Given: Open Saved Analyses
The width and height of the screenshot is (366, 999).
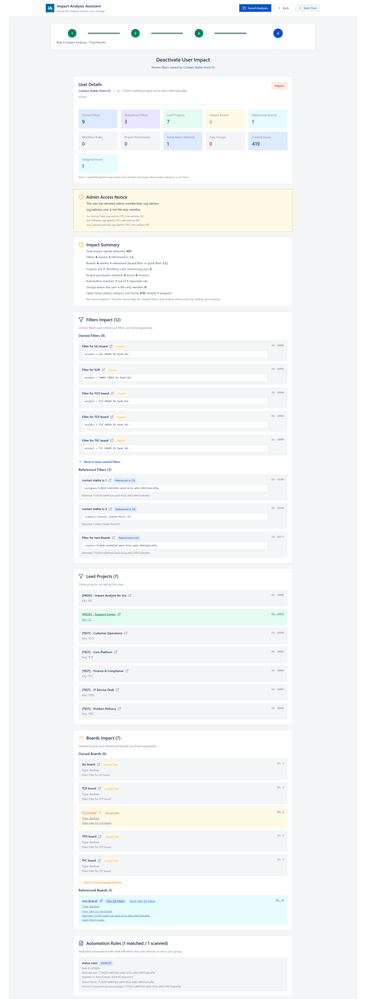Looking at the screenshot, I should [255, 8].
